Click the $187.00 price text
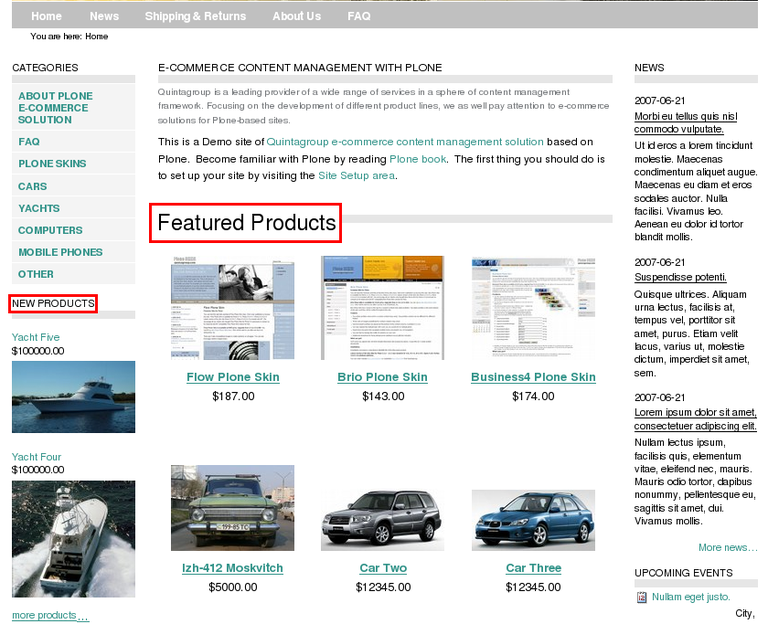Viewport: 768px width, 624px height. tap(233, 396)
